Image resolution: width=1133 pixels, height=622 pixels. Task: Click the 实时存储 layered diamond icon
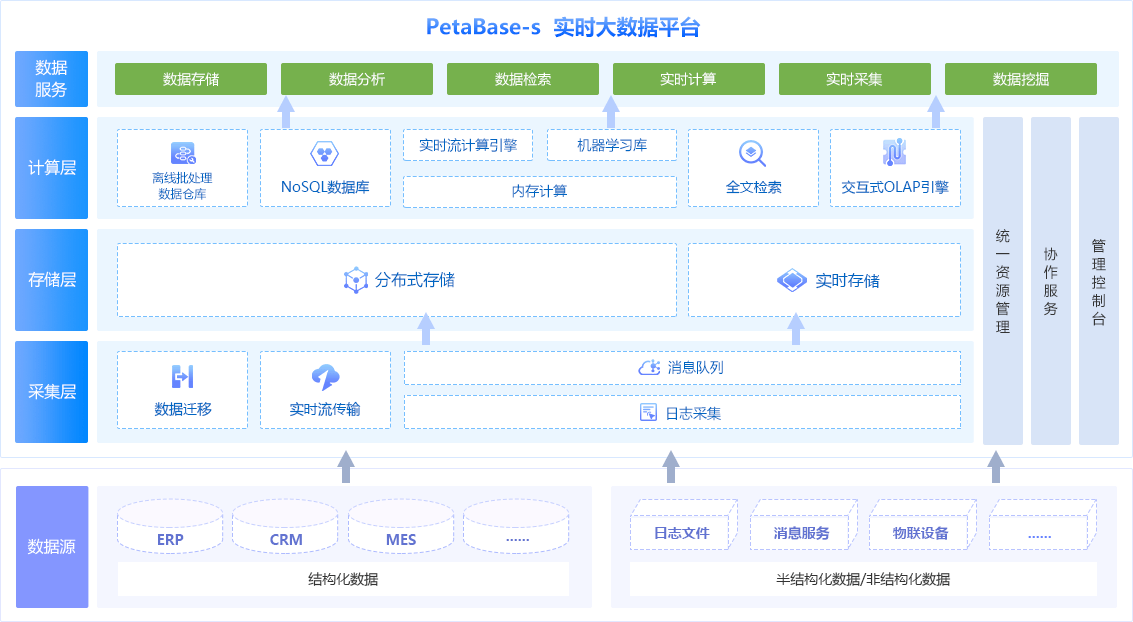(792, 280)
